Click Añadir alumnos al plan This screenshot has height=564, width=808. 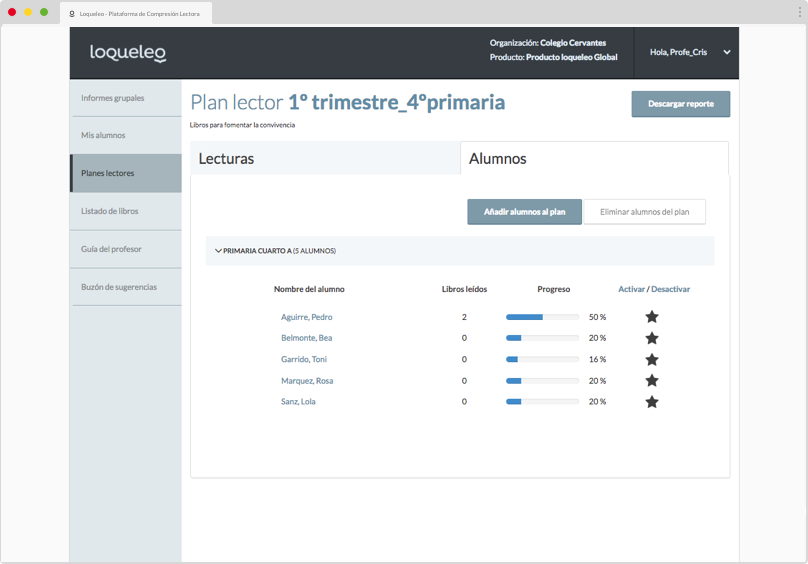pos(525,212)
